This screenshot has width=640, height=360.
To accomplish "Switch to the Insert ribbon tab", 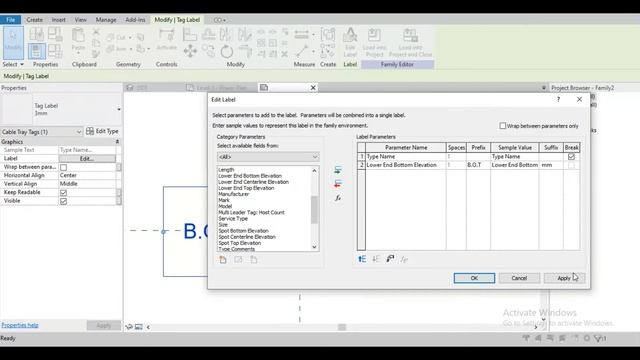I will coord(58,20).
